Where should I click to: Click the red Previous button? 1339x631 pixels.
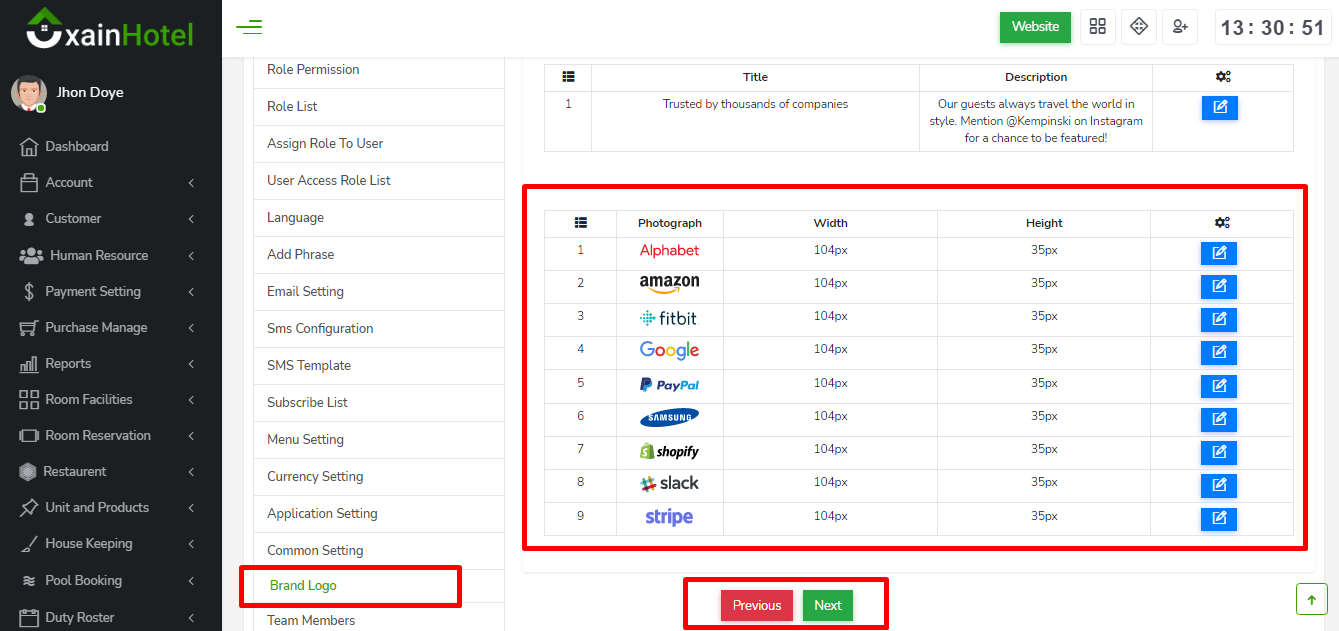(x=757, y=605)
